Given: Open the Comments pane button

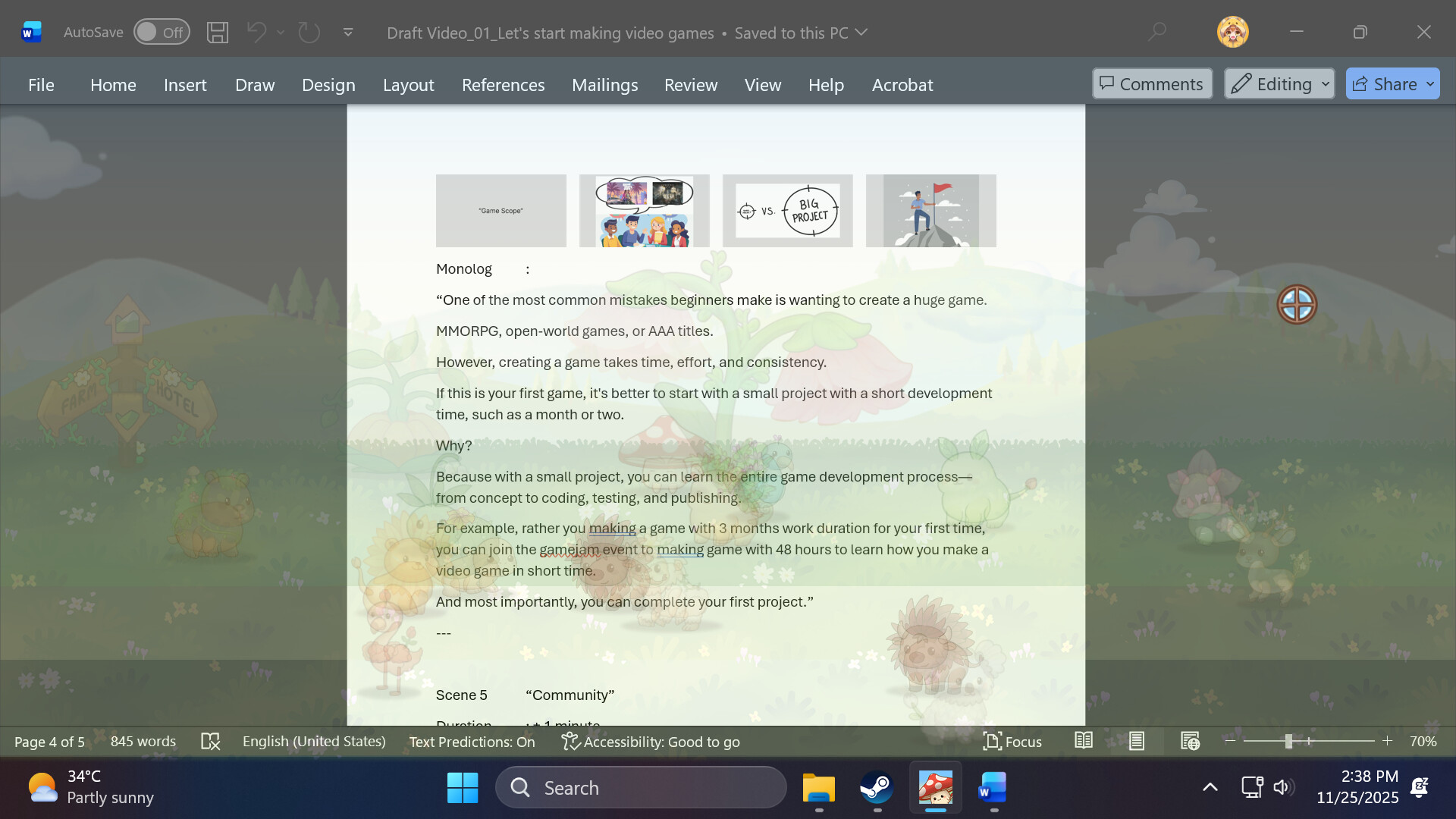Looking at the screenshot, I should tap(1151, 84).
